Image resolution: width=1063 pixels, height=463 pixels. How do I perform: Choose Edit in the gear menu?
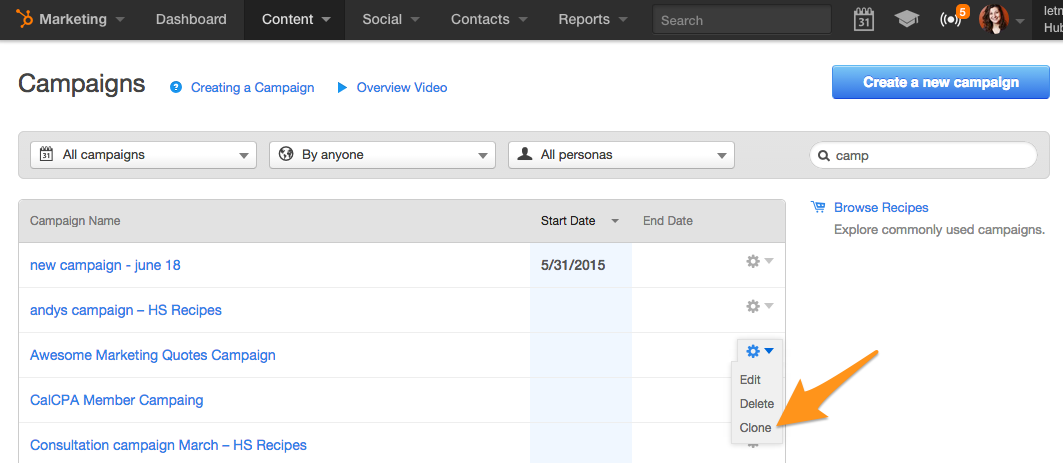click(750, 380)
